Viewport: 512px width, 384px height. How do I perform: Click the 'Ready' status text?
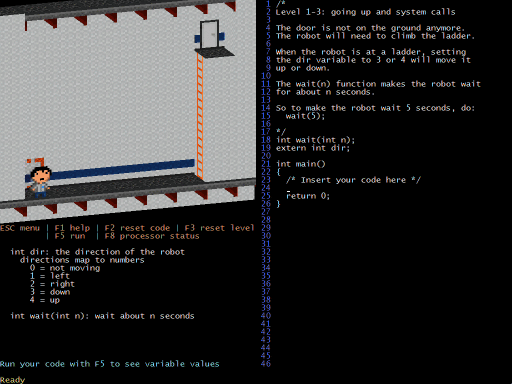(12, 380)
